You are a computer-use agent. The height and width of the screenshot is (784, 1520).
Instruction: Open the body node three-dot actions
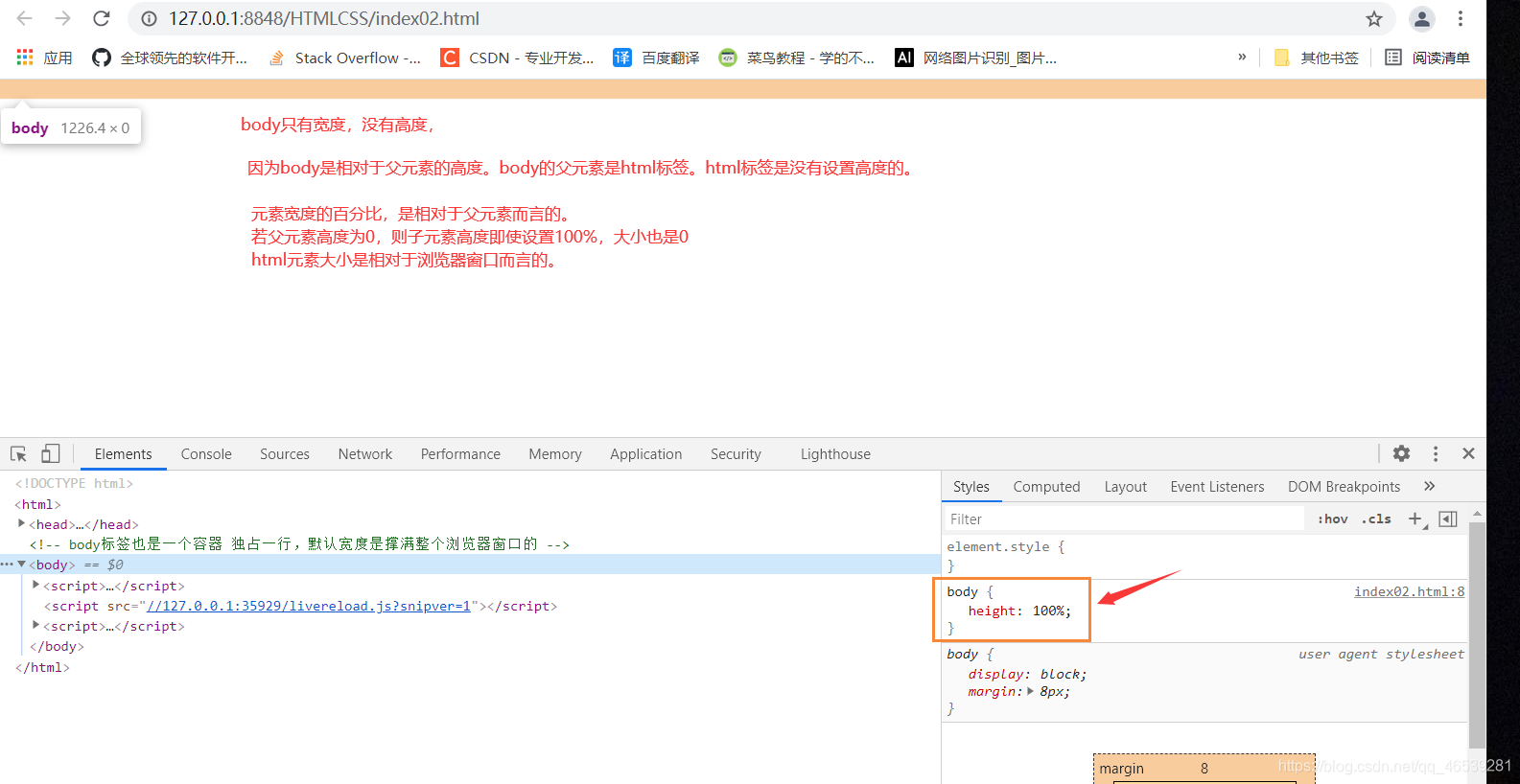click(7, 565)
